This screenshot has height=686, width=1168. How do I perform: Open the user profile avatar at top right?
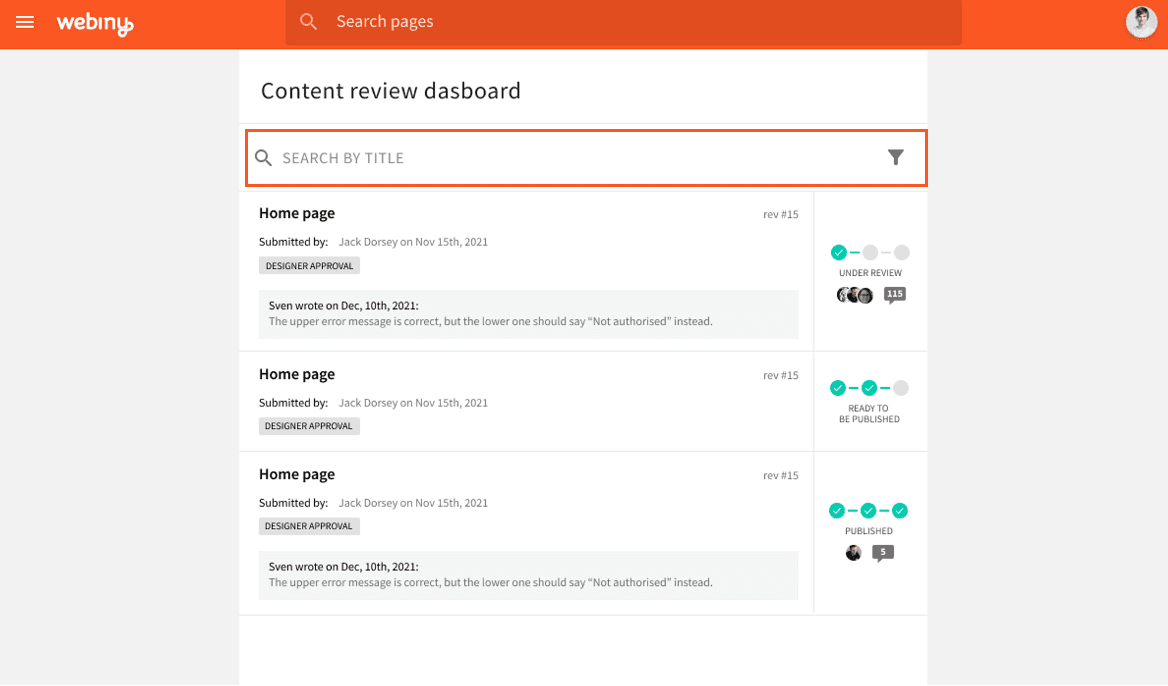[x=1141, y=21]
